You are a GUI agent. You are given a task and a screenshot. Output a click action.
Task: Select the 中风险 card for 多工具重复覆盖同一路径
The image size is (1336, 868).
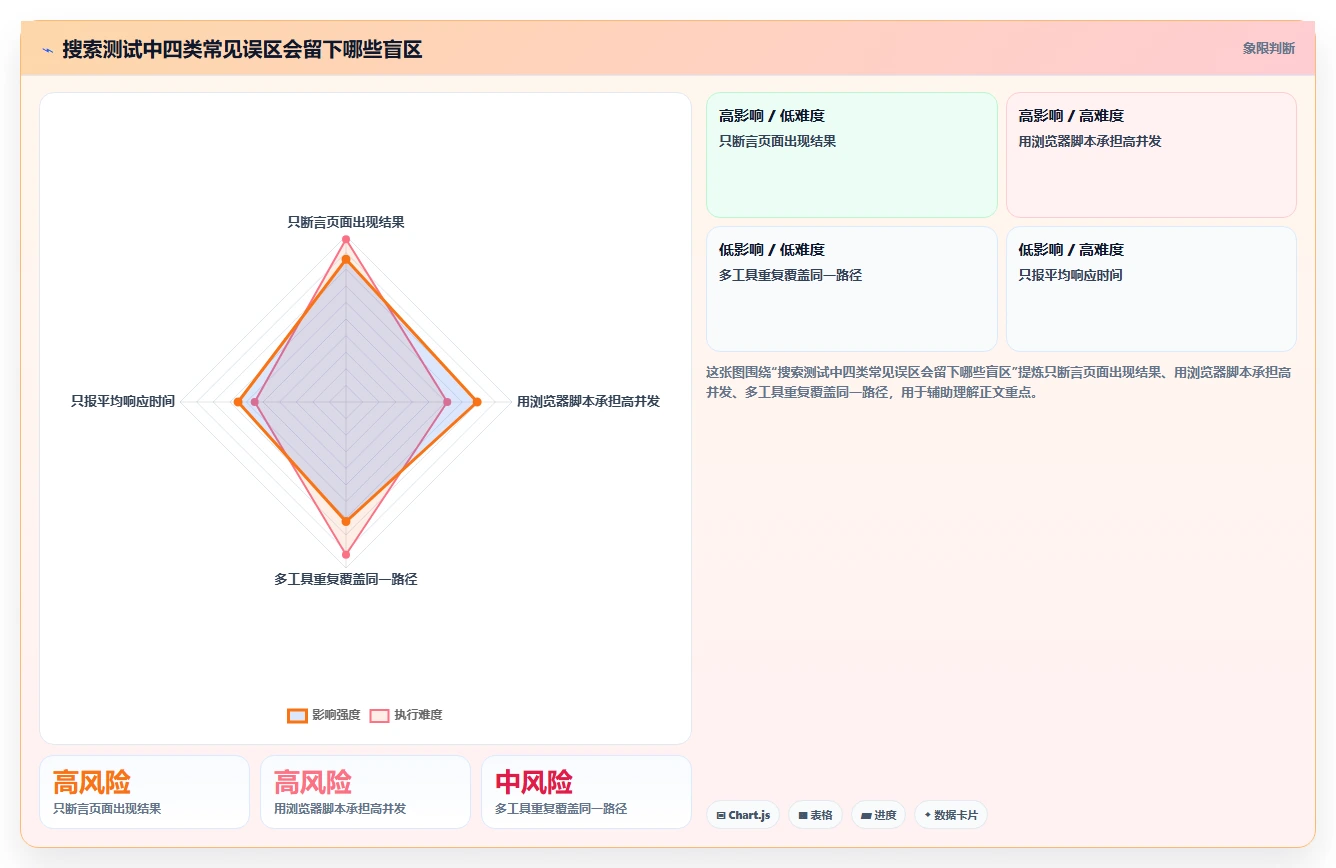(586, 792)
